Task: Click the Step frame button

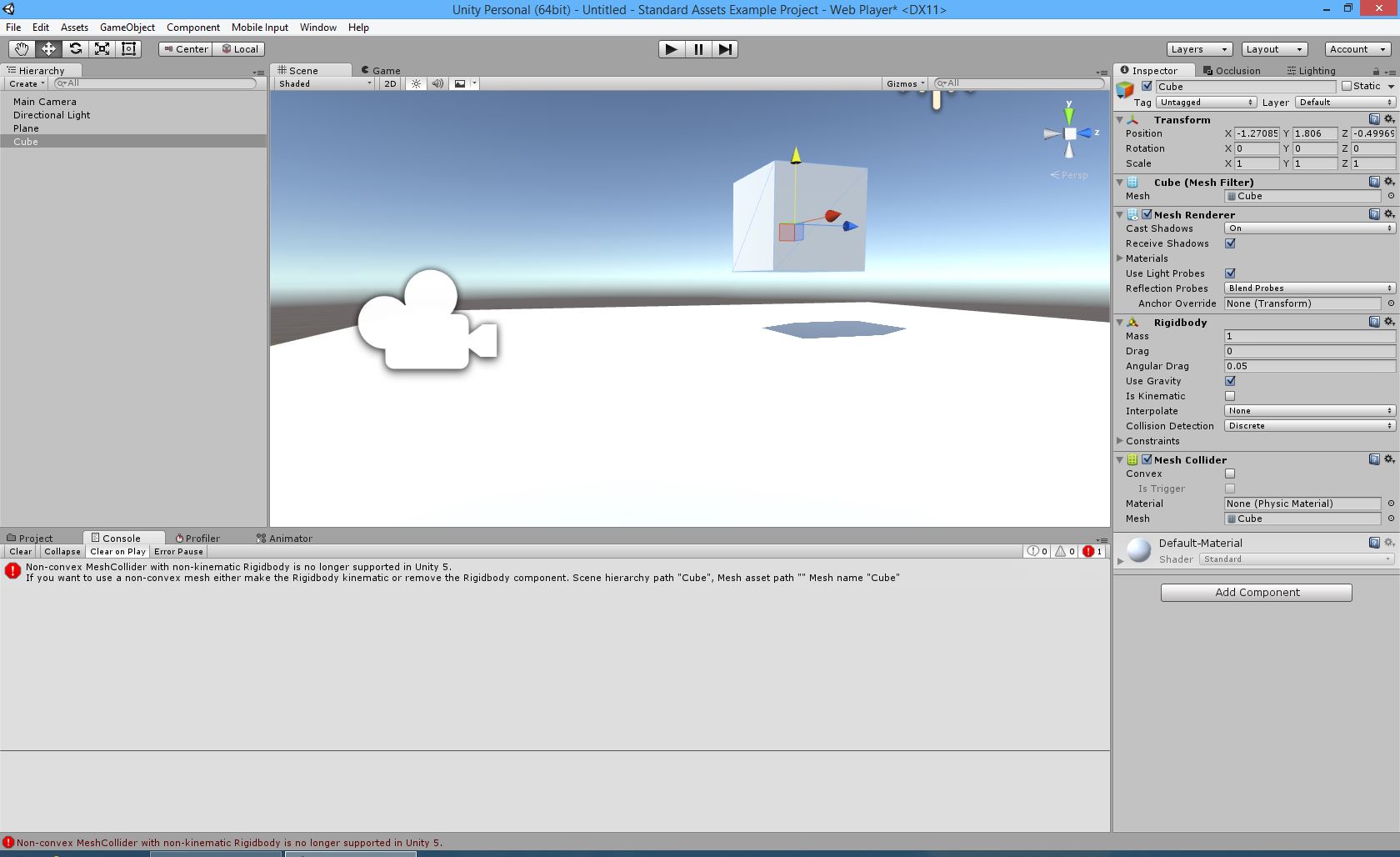Action: pyautogui.click(x=724, y=49)
